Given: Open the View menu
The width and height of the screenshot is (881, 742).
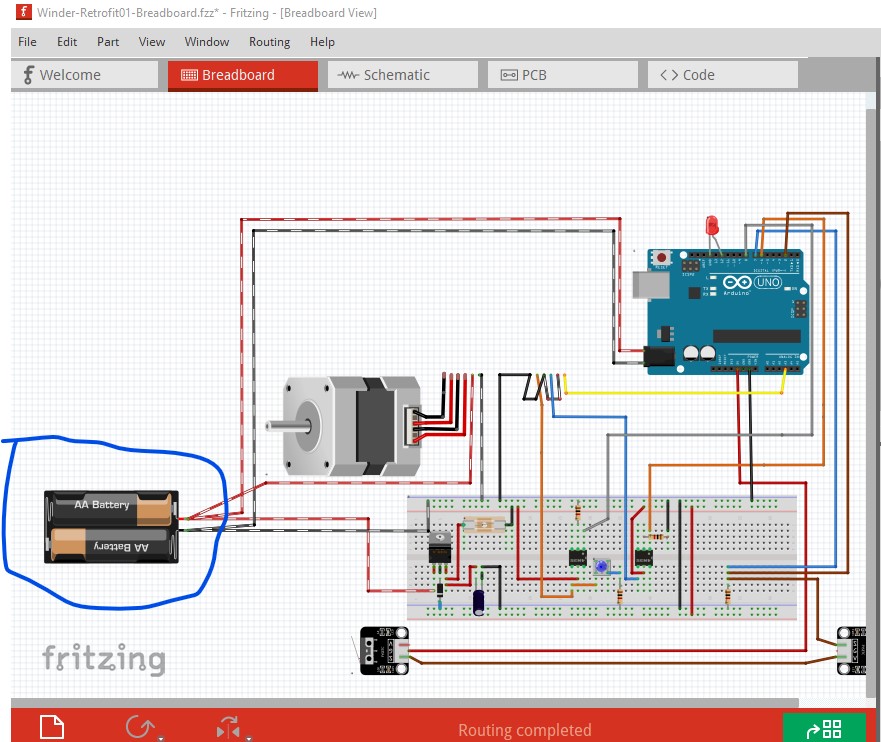Looking at the screenshot, I should [152, 42].
